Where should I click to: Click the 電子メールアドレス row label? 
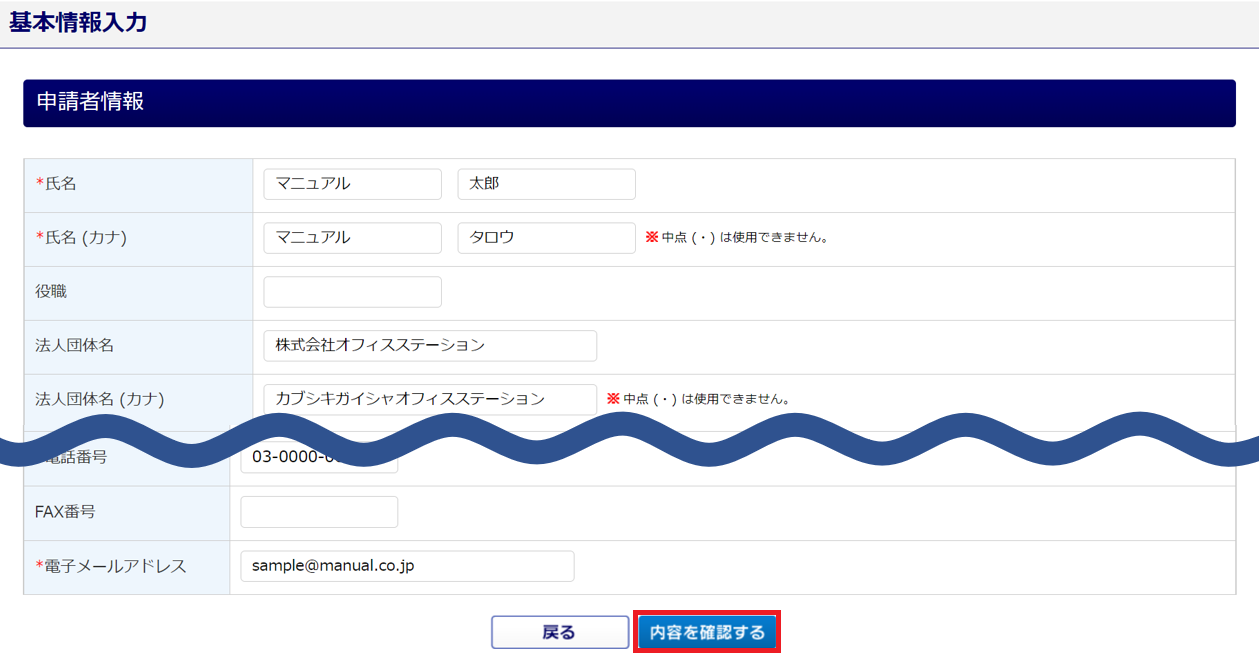click(115, 566)
